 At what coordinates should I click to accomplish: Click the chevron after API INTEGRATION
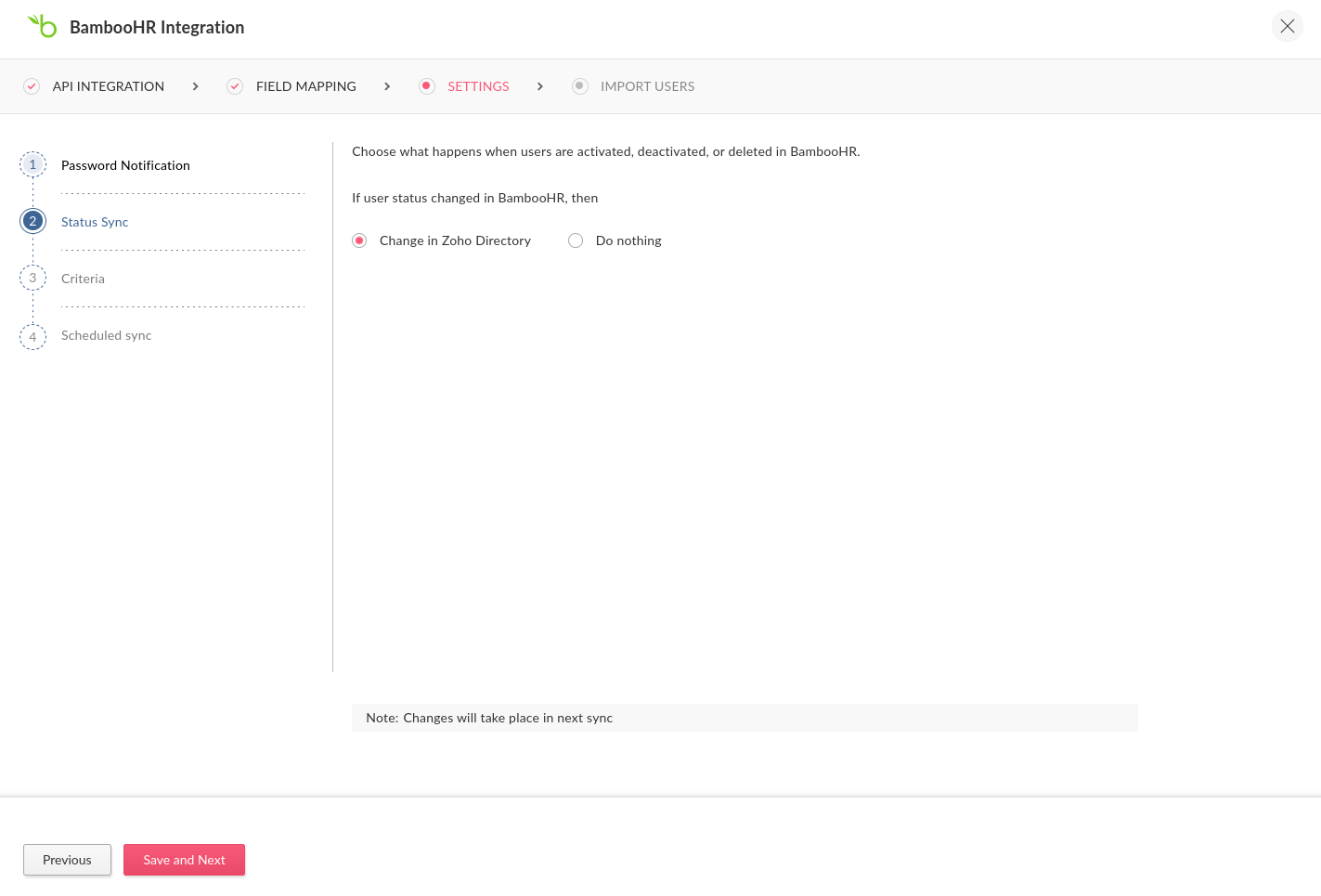(x=195, y=86)
